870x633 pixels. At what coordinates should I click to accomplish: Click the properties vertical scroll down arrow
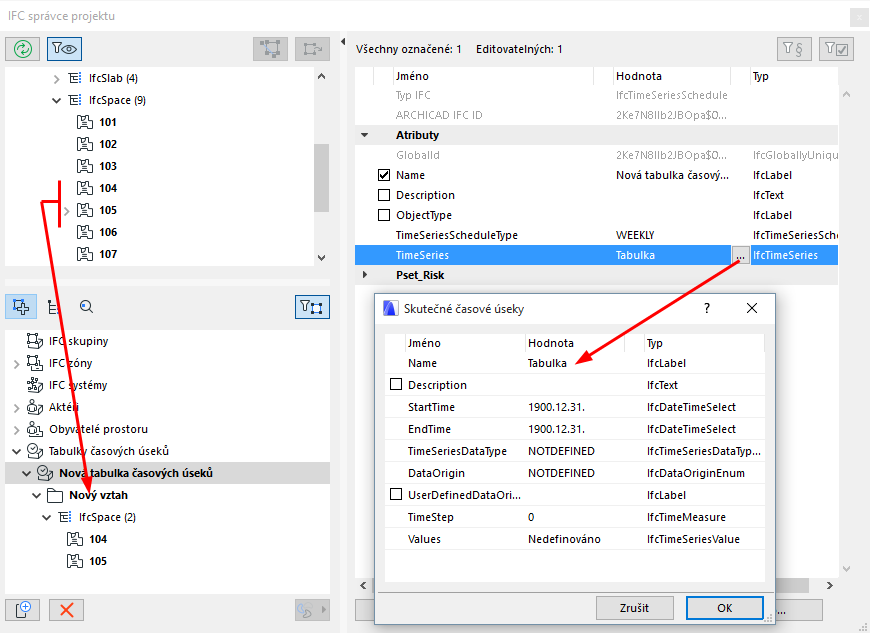click(847, 569)
